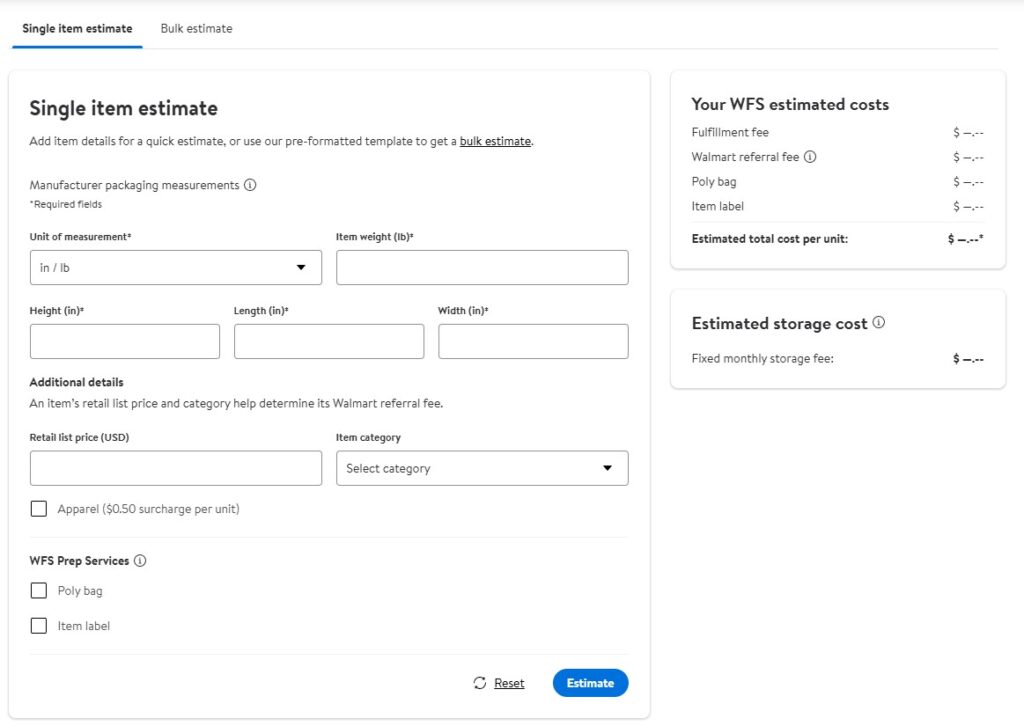Enable the Poly bag prep service
This screenshot has height=726, width=1024.
39,591
